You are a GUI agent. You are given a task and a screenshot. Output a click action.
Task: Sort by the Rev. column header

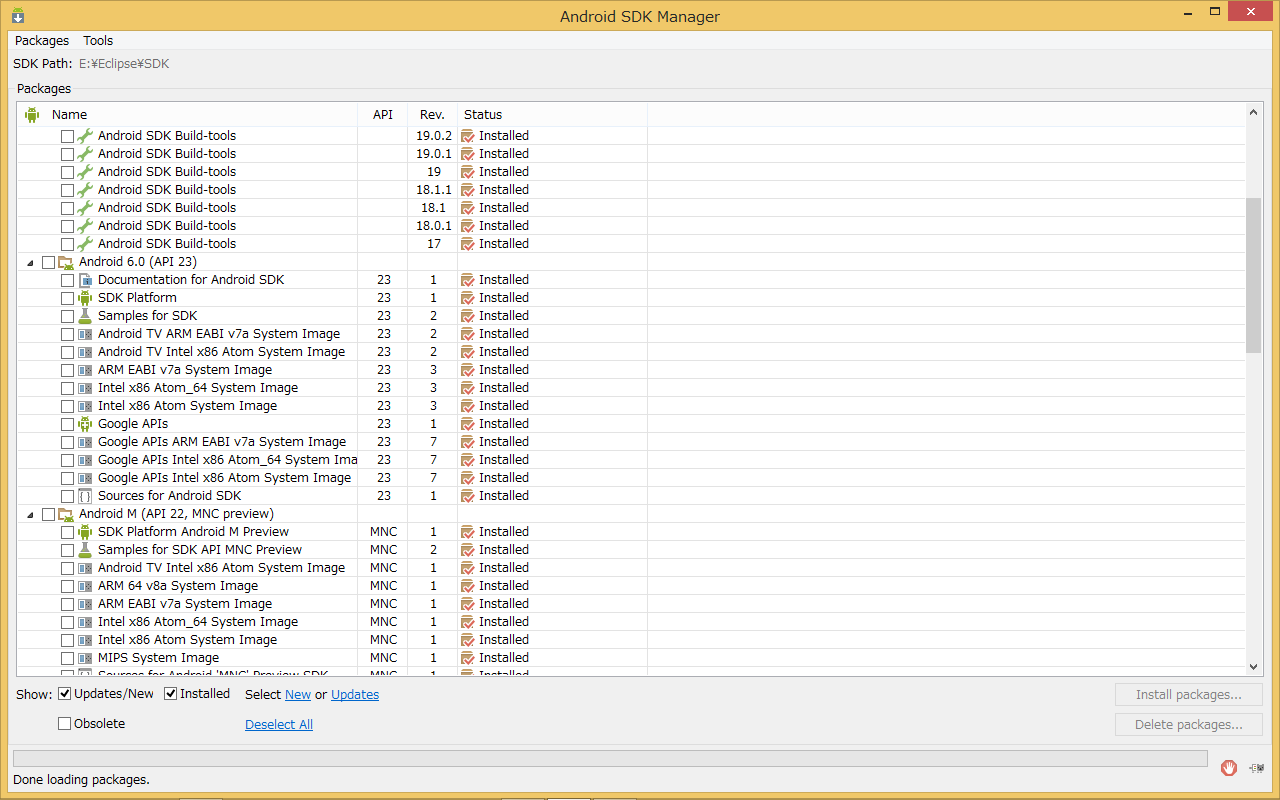coord(432,115)
